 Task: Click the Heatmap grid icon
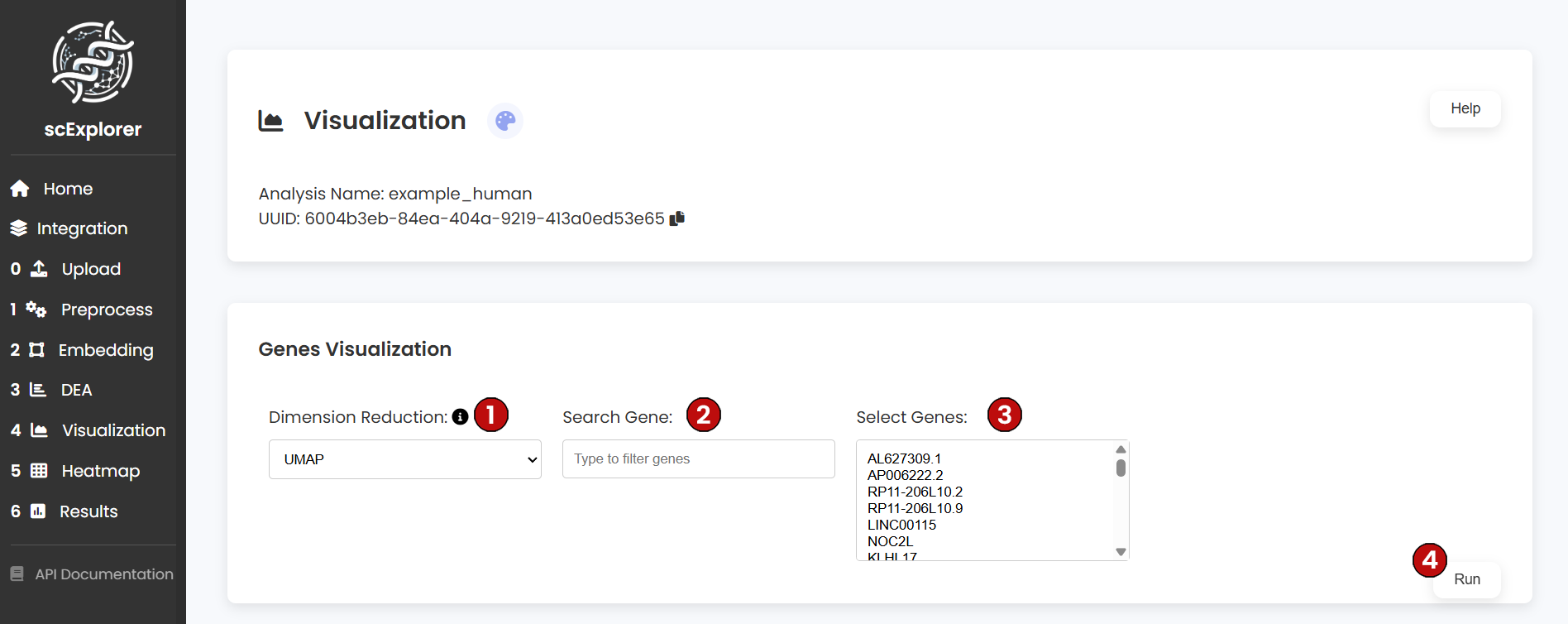(39, 471)
